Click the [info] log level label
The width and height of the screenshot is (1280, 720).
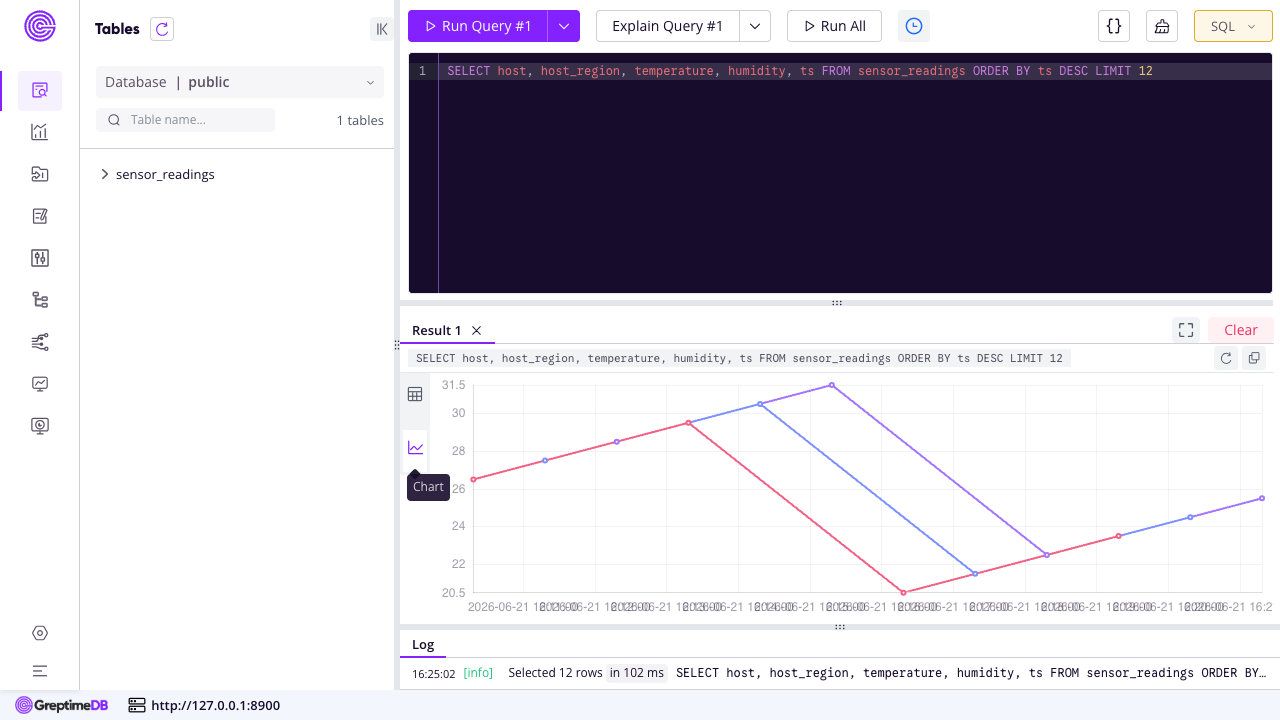coord(478,673)
